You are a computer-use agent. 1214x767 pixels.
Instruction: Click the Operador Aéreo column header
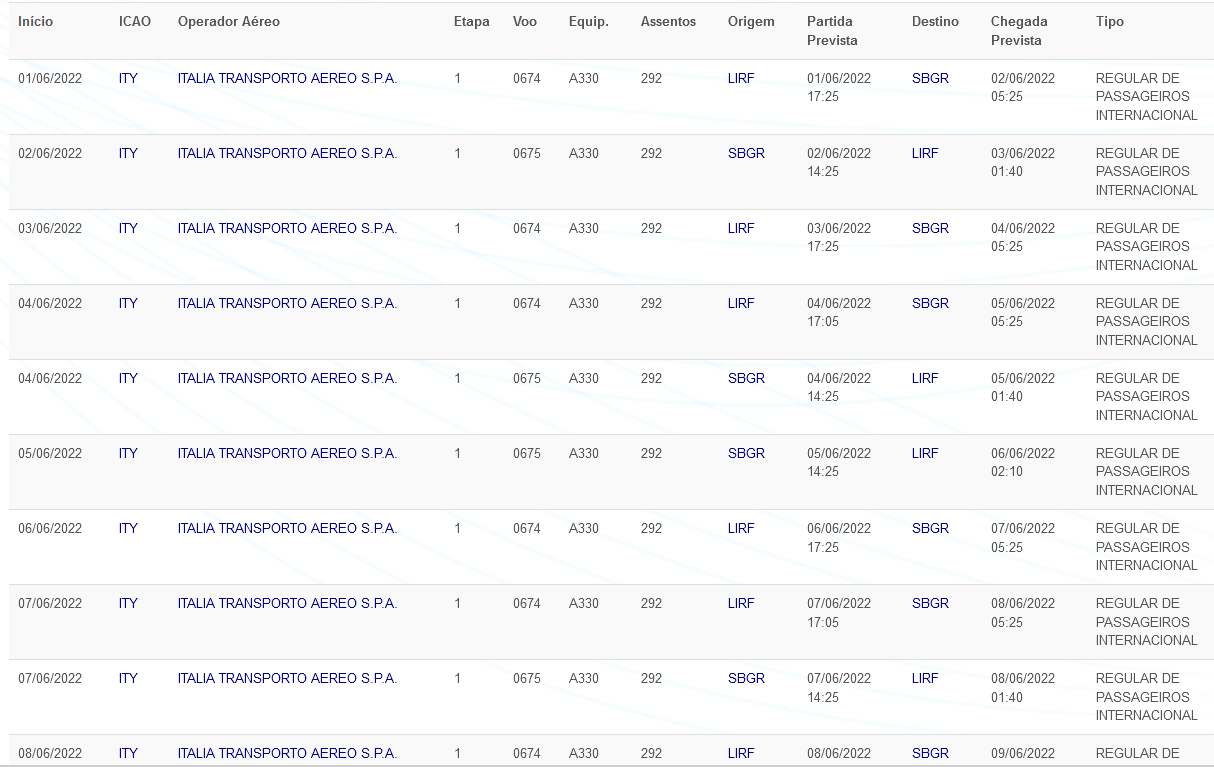tap(229, 22)
